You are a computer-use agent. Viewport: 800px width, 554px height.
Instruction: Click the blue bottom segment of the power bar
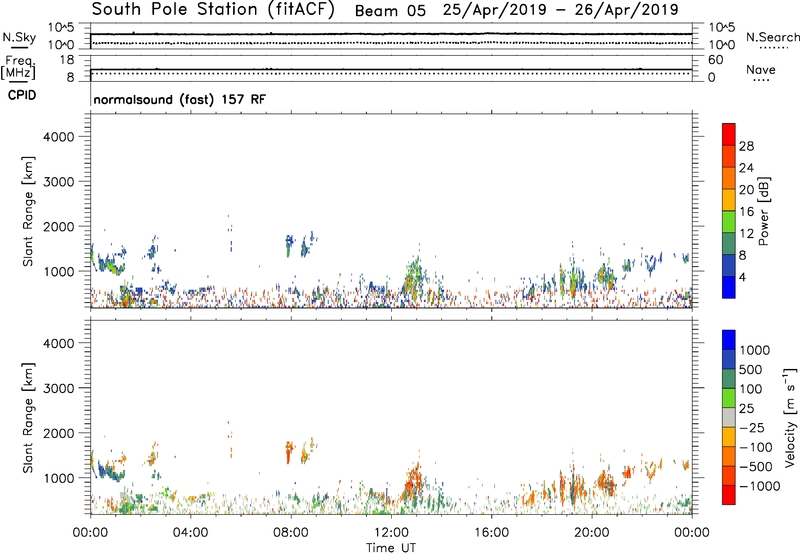point(729,287)
